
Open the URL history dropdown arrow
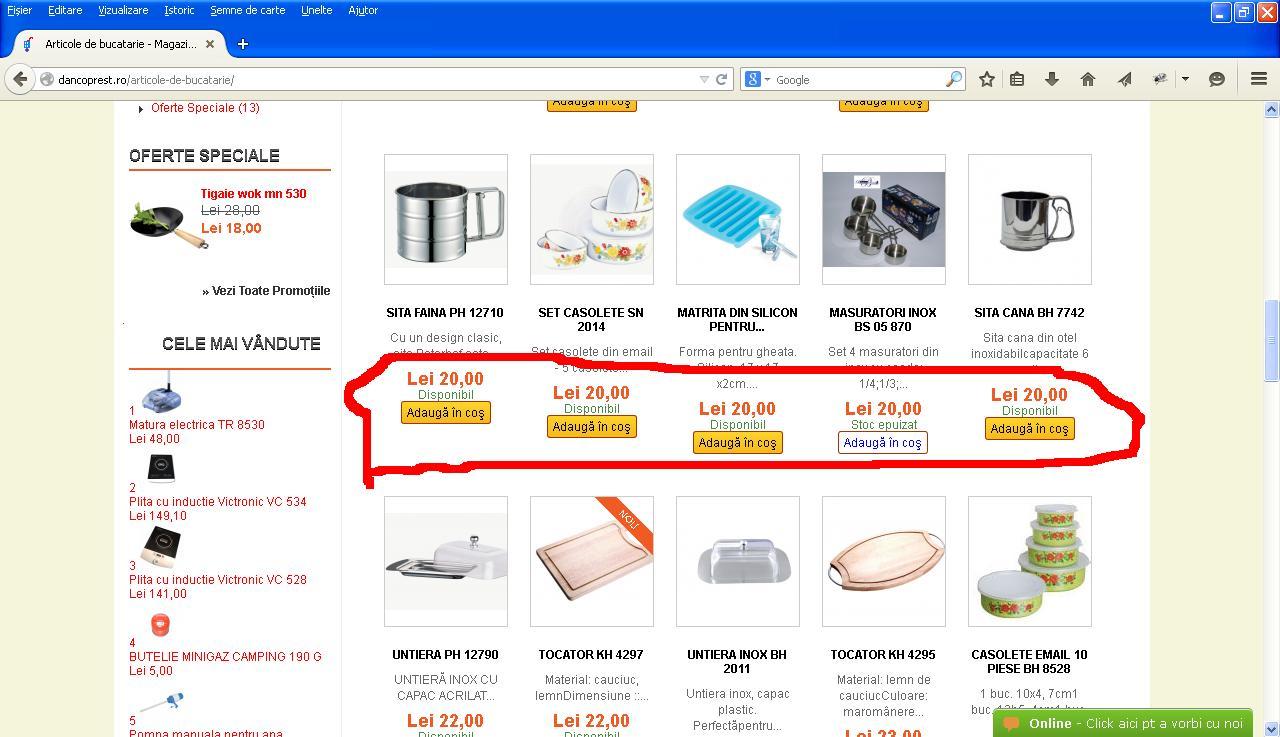pyautogui.click(x=704, y=79)
